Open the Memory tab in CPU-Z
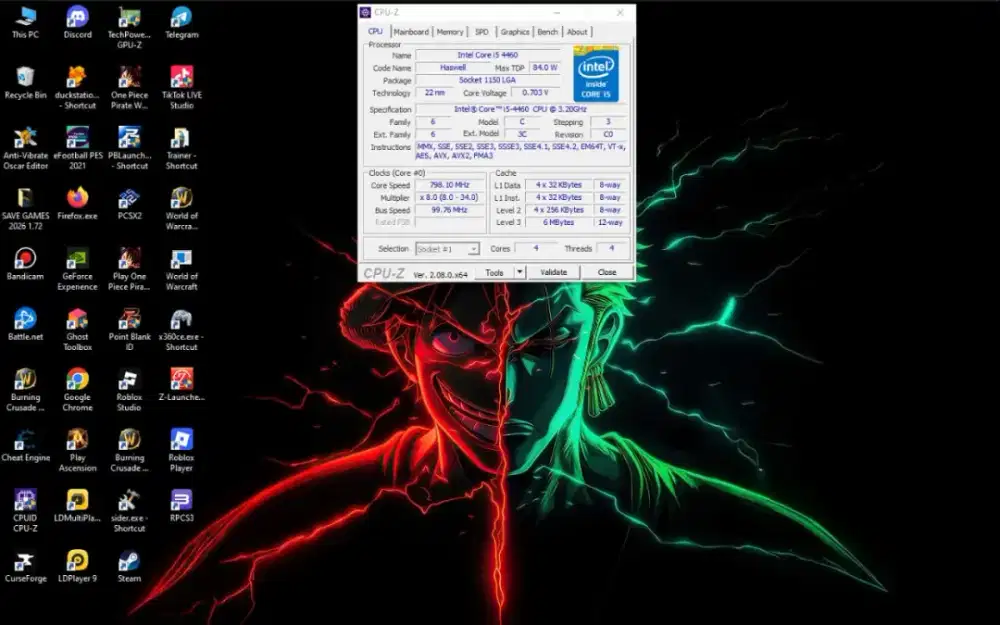The height and width of the screenshot is (625, 1000). (x=450, y=32)
